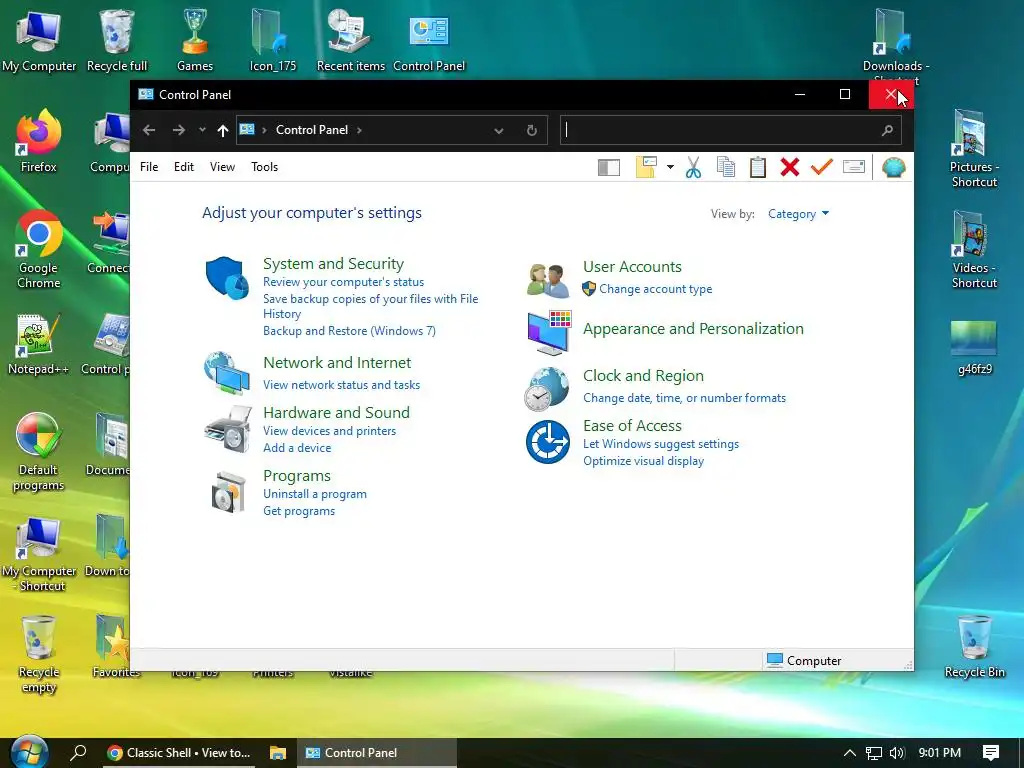Open Appearance and Personalization category
1024x768 pixels.
(x=693, y=328)
